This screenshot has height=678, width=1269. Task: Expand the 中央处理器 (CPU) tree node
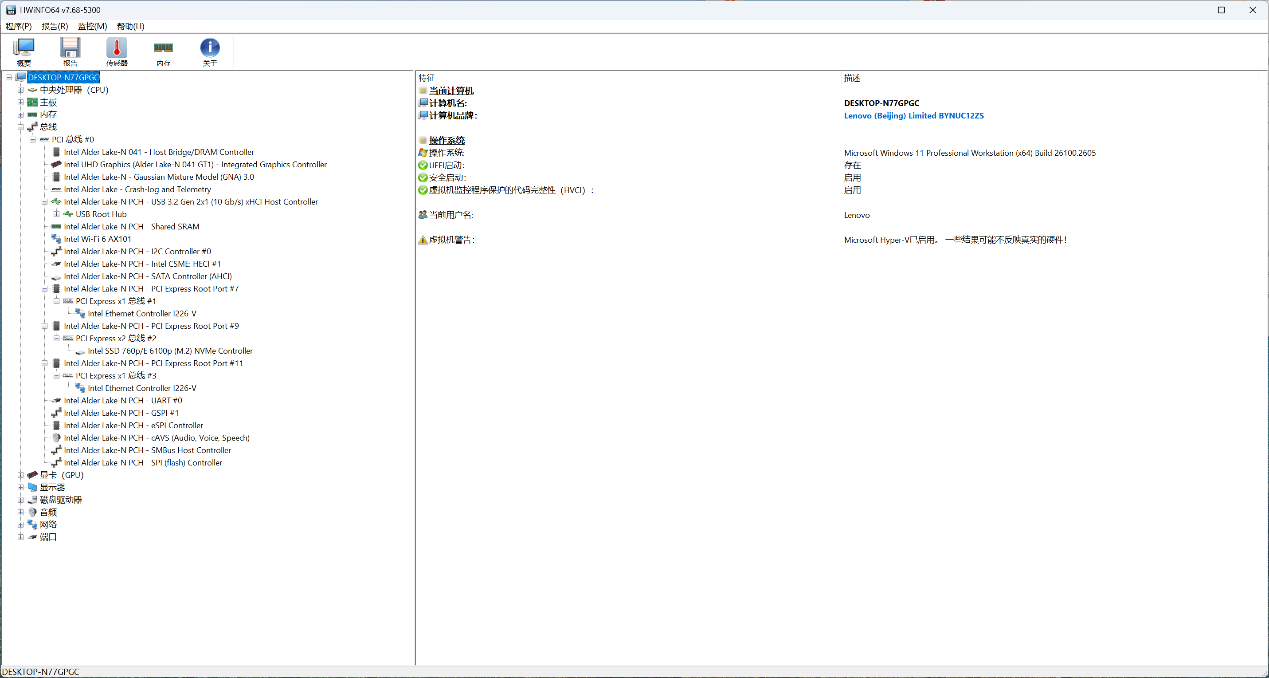click(x=20, y=90)
